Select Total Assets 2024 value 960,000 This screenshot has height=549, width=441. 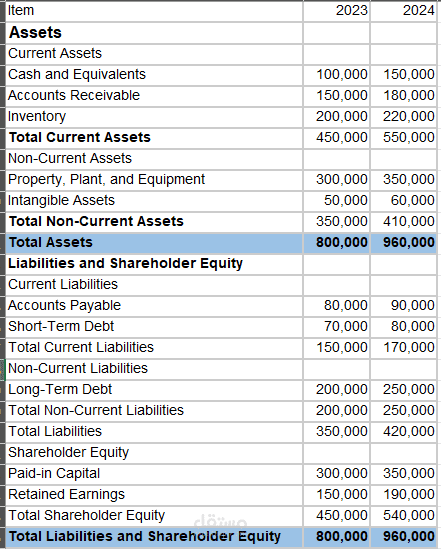[404, 243]
